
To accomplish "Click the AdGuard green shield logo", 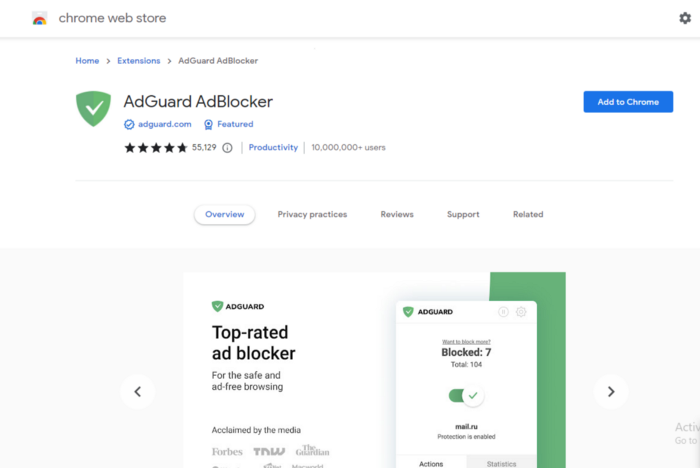I will click(93, 109).
